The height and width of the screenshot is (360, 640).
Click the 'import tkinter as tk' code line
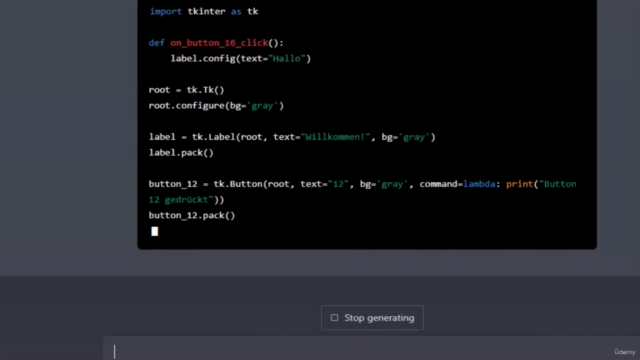click(x=204, y=11)
